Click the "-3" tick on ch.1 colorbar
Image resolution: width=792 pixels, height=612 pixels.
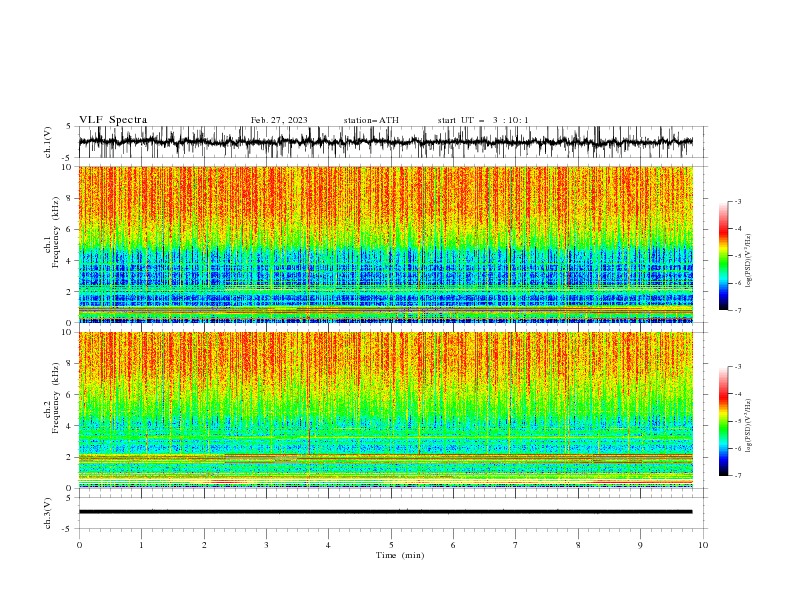coord(737,201)
